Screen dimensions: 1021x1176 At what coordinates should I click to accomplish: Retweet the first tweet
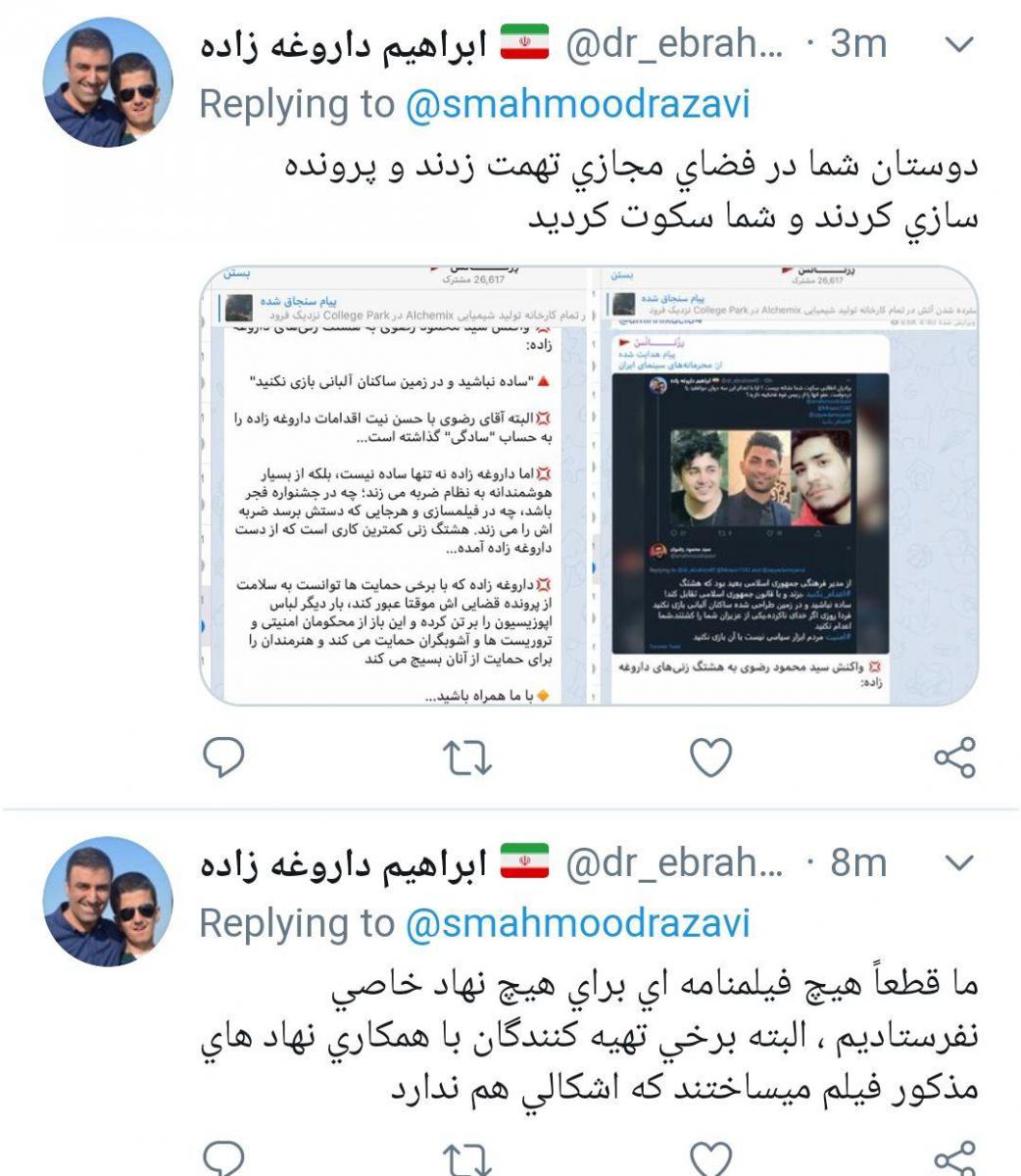point(466,758)
